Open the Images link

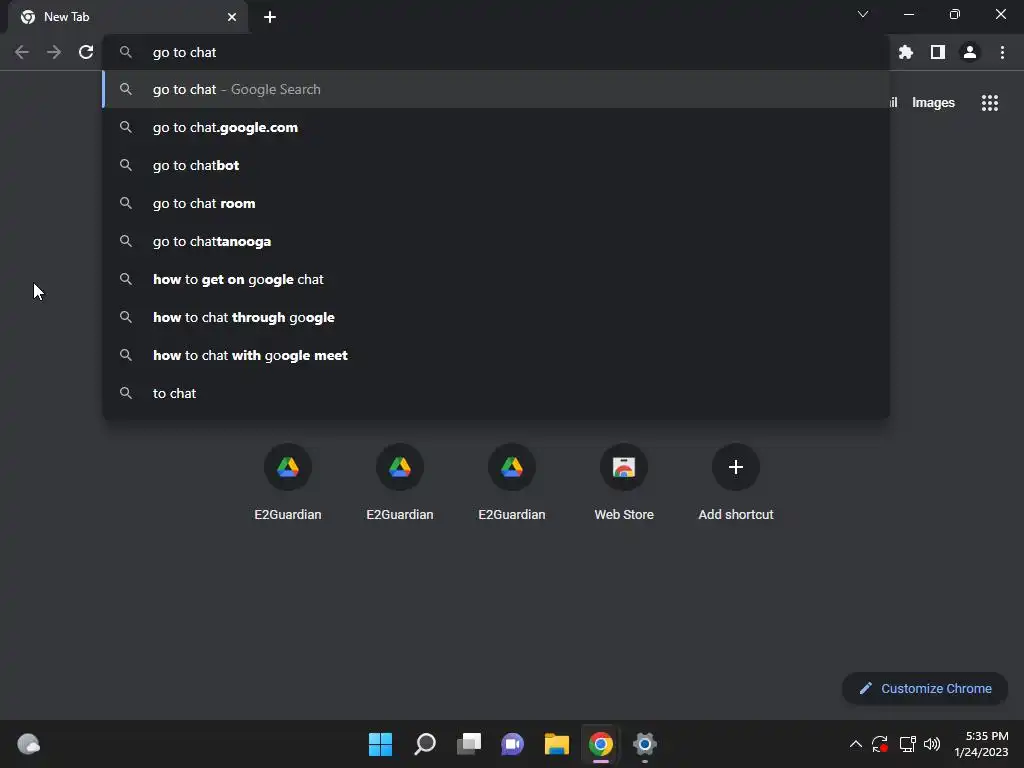pos(933,103)
